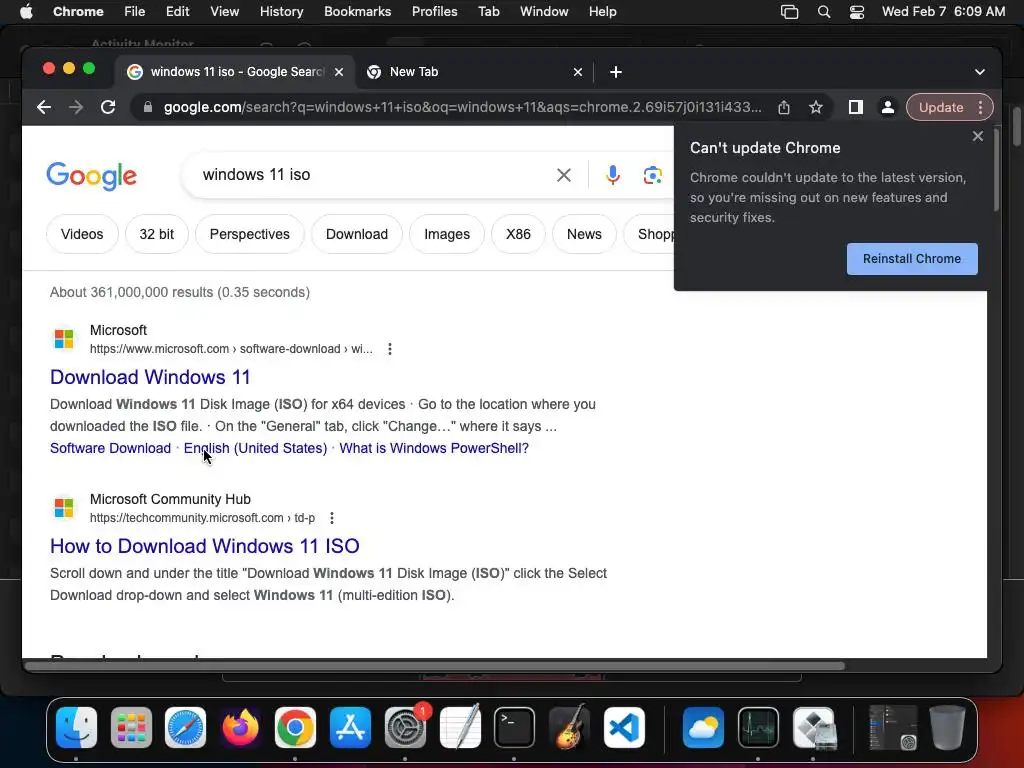This screenshot has width=1024, height=768.
Task: Open the Bookmarks menu
Action: click(357, 12)
